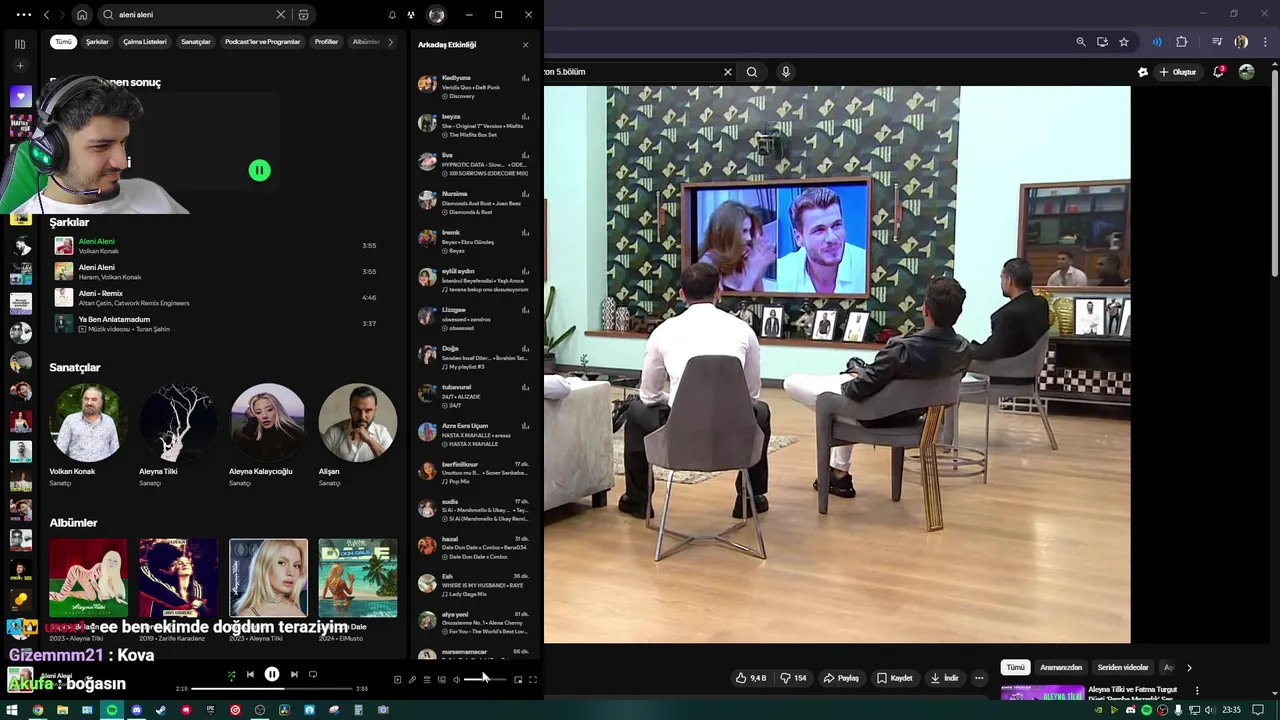Open Spotify mini player
1280x720 pixels.
518,680
